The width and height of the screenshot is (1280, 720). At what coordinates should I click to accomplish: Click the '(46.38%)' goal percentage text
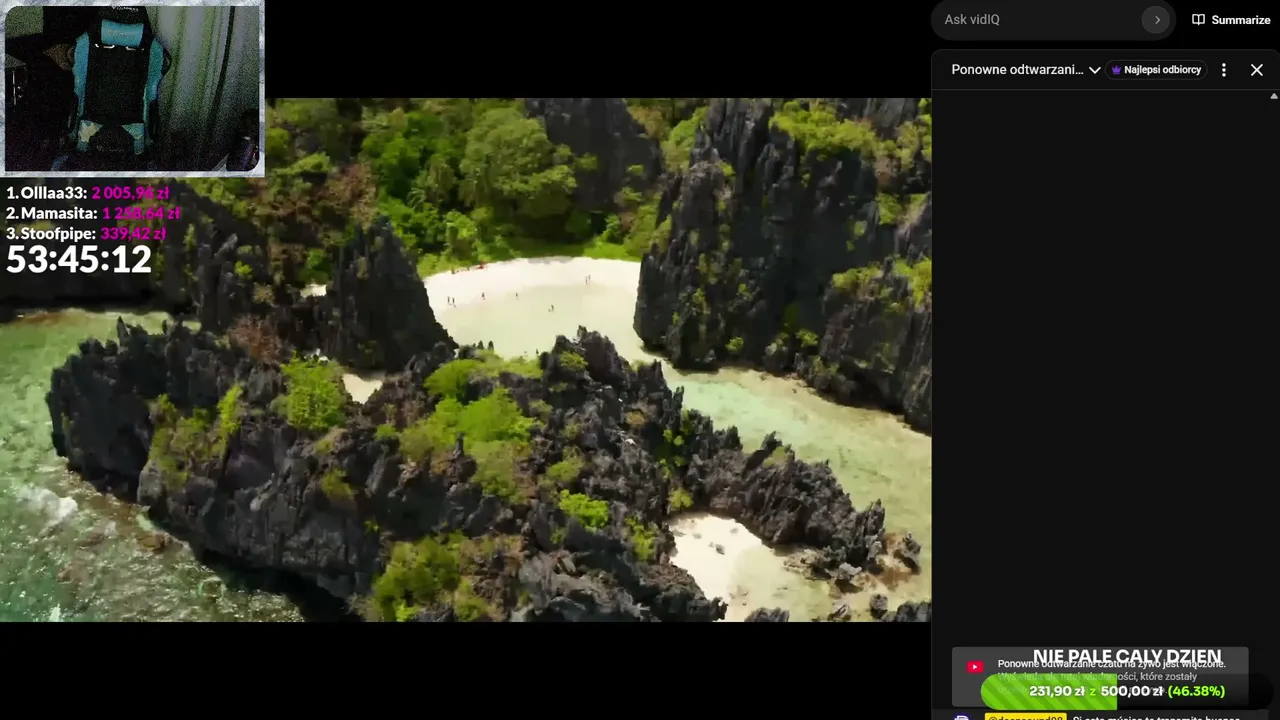1196,691
